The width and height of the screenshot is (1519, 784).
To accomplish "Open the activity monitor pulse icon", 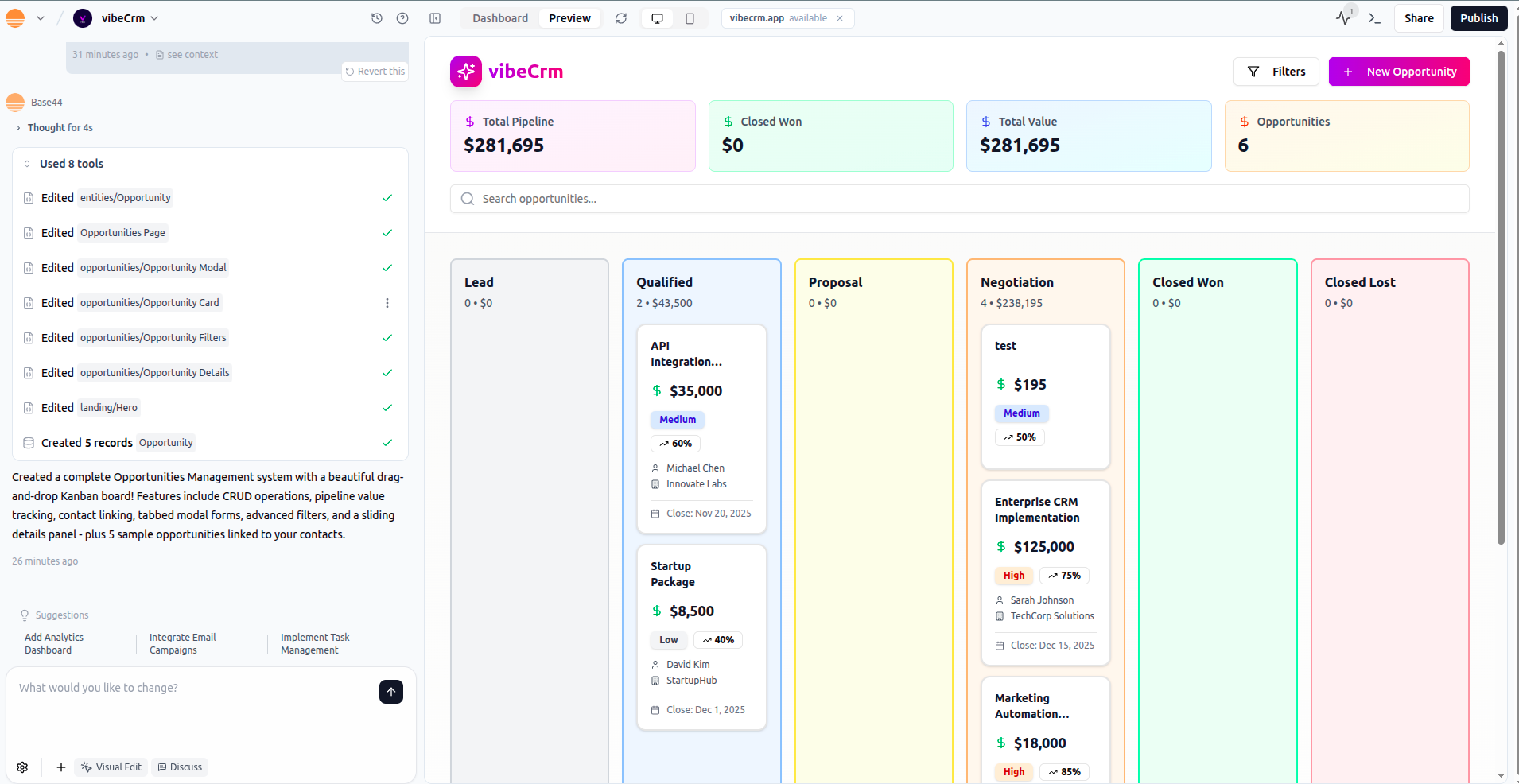I will [1343, 18].
